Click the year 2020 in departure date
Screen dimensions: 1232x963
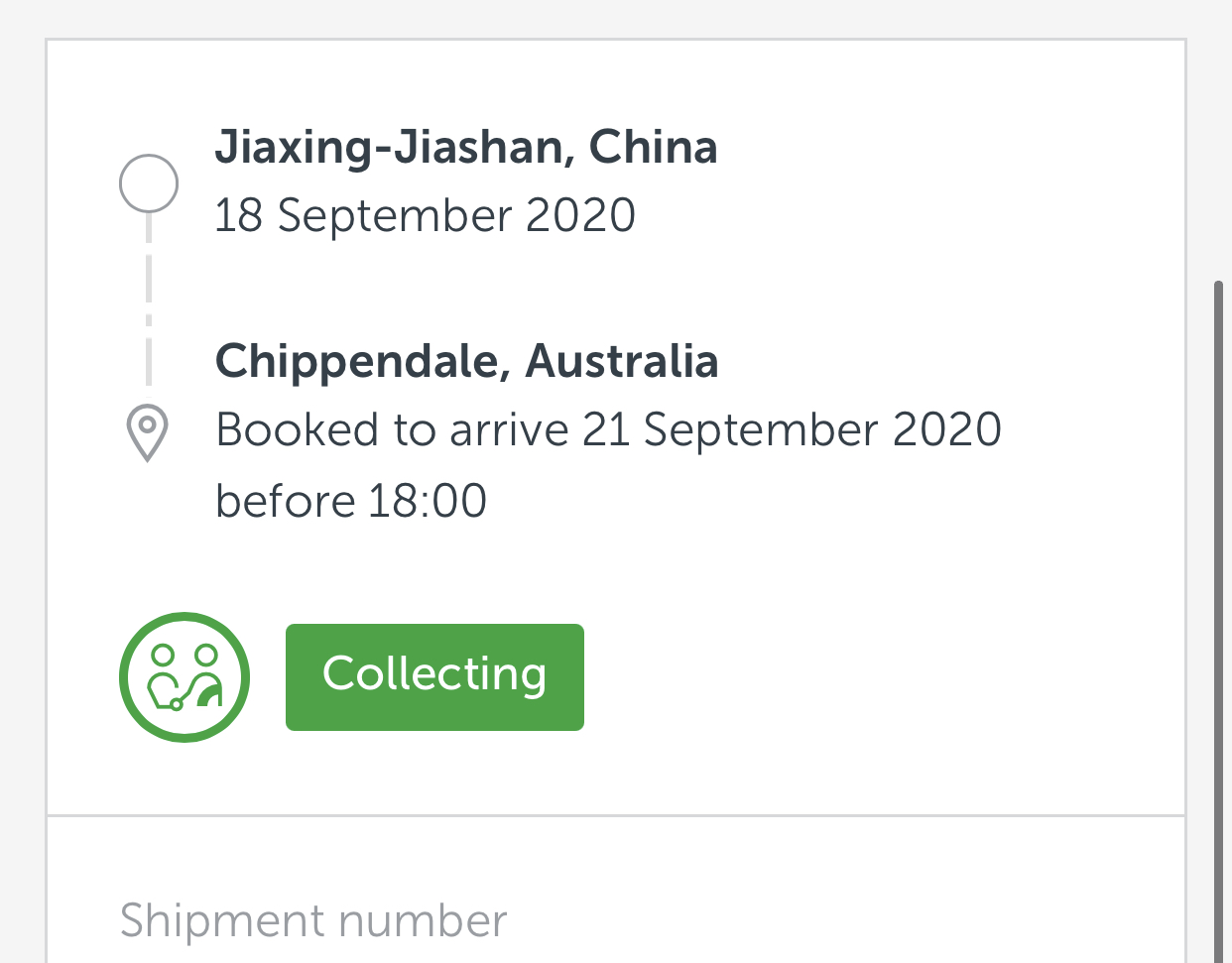click(581, 215)
